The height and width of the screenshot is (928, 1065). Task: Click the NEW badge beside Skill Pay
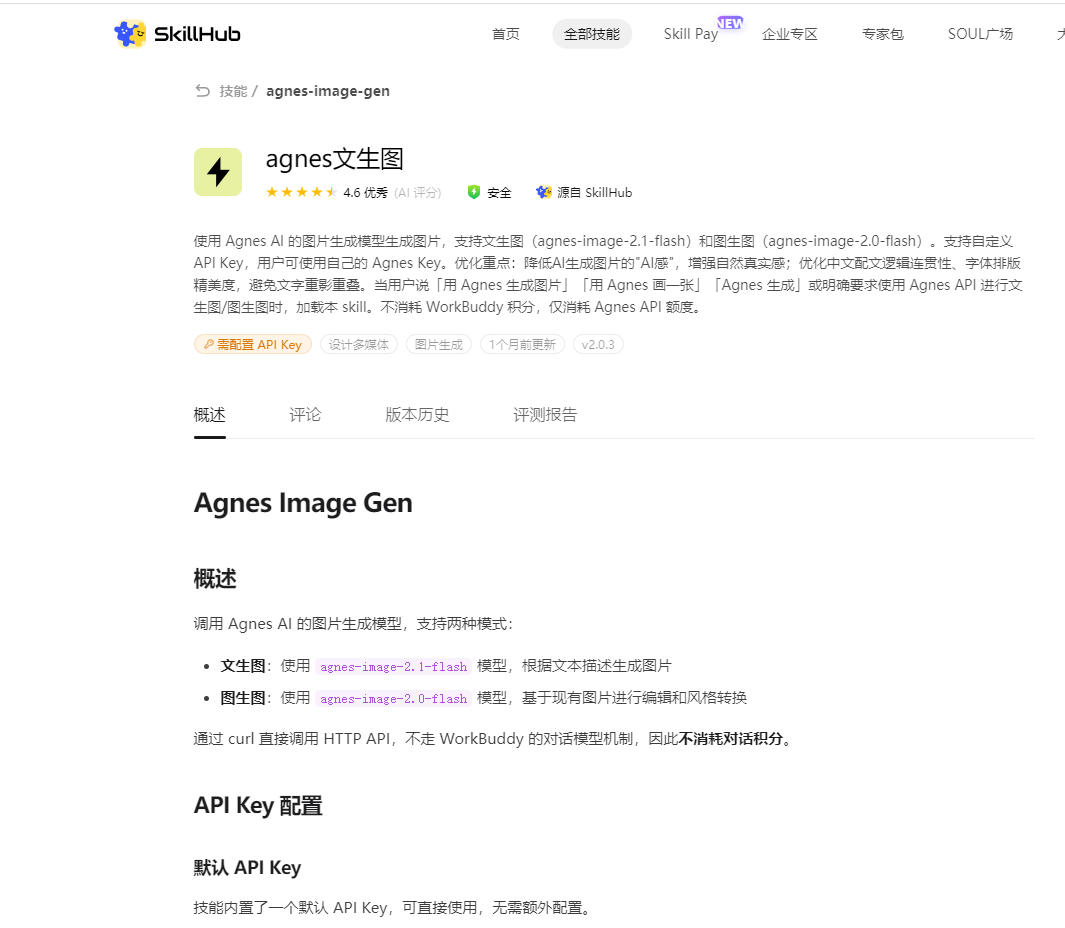point(730,23)
